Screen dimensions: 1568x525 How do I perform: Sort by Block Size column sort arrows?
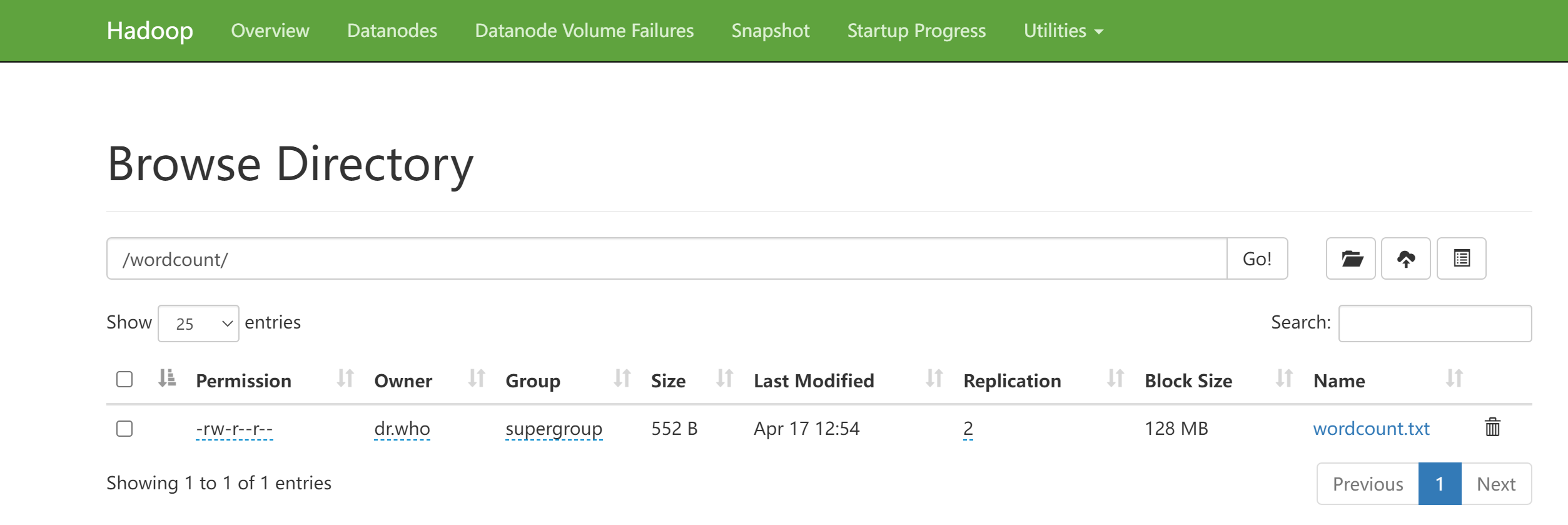[x=1284, y=379]
